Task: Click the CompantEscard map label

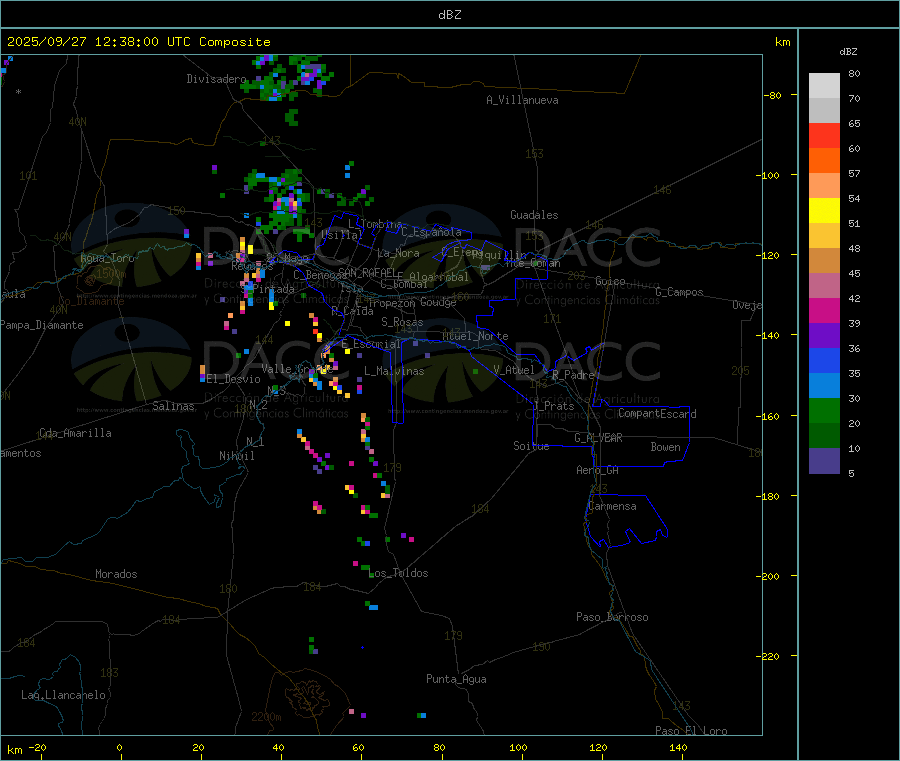Action: tap(658, 414)
